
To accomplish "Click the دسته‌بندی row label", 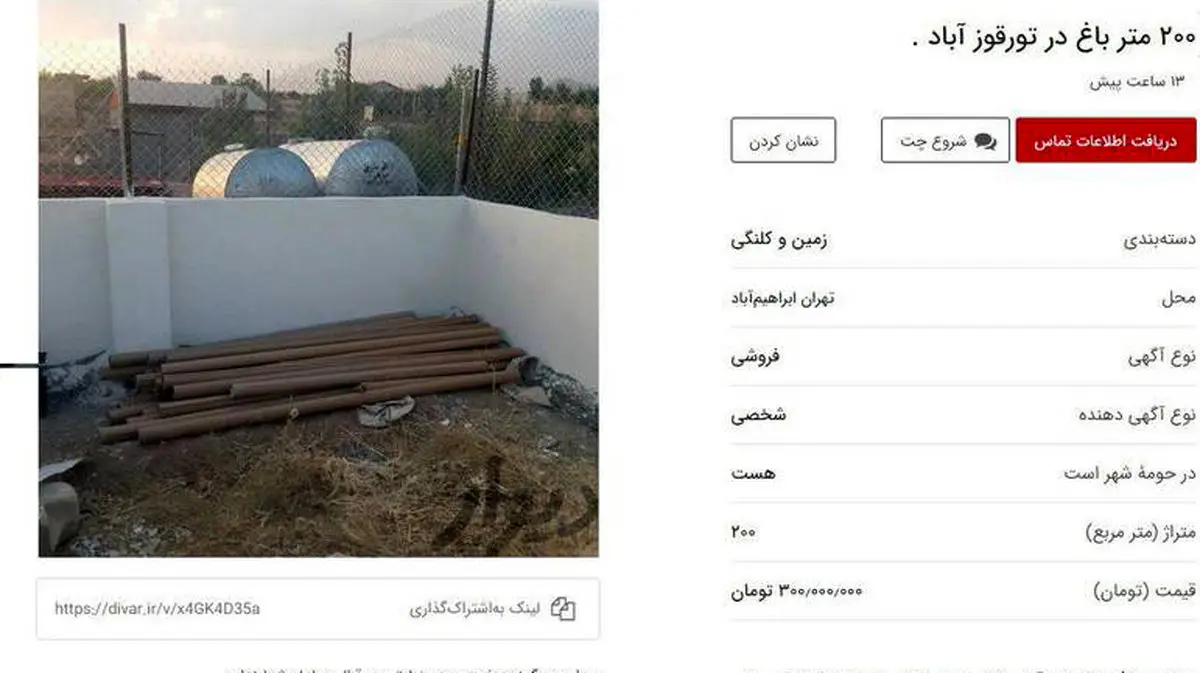I will click(x=1160, y=240).
